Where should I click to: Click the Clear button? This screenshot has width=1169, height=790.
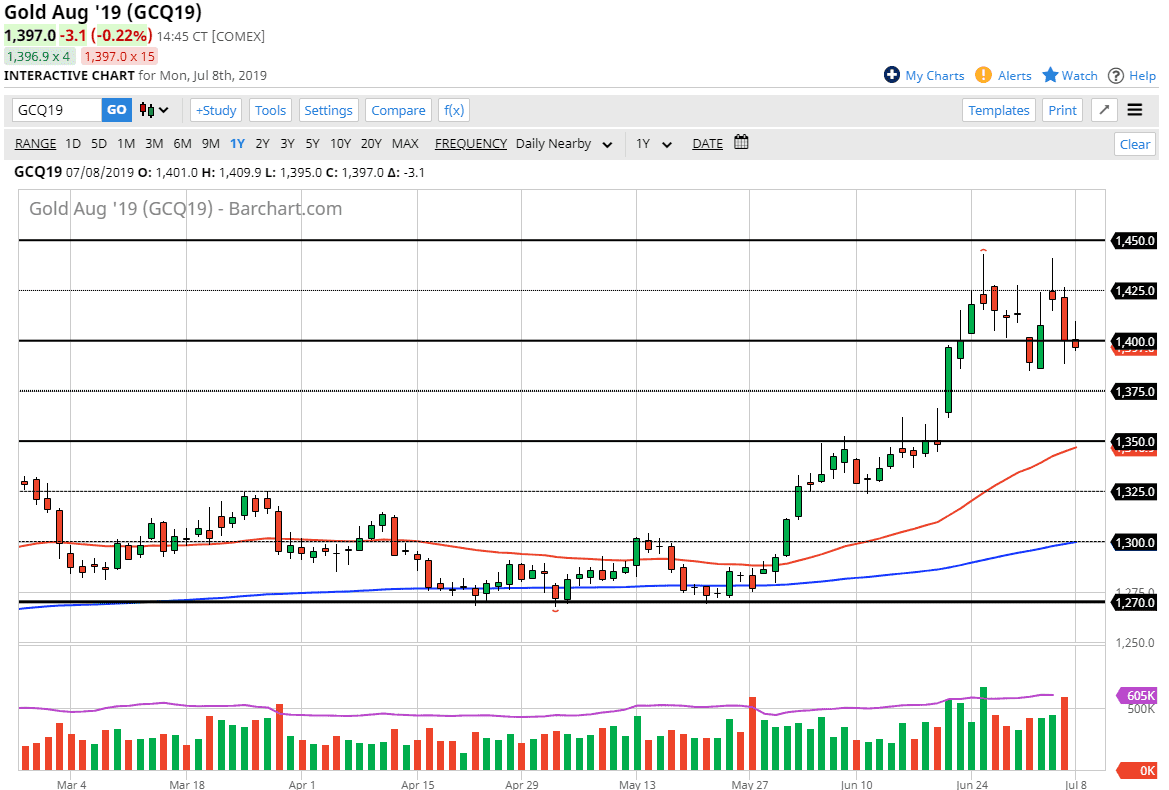1134,144
